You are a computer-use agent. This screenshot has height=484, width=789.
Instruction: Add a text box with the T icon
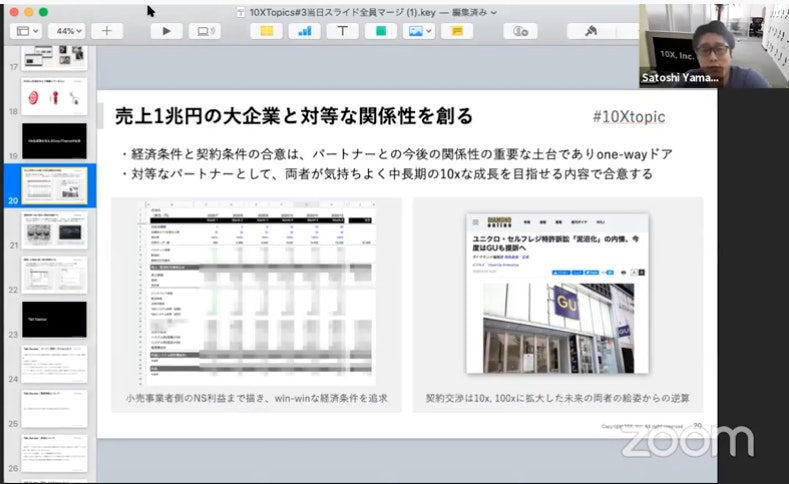[x=342, y=31]
